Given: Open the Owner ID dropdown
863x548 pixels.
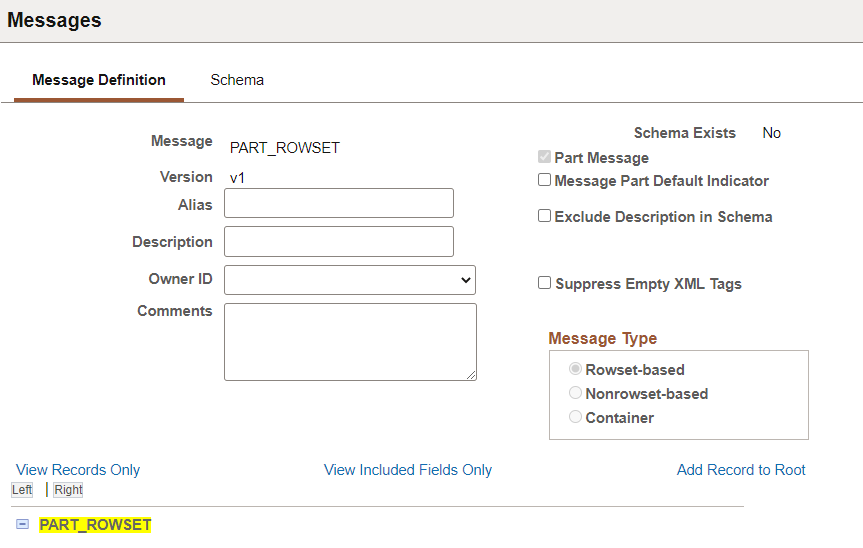Looking at the screenshot, I should point(350,280).
